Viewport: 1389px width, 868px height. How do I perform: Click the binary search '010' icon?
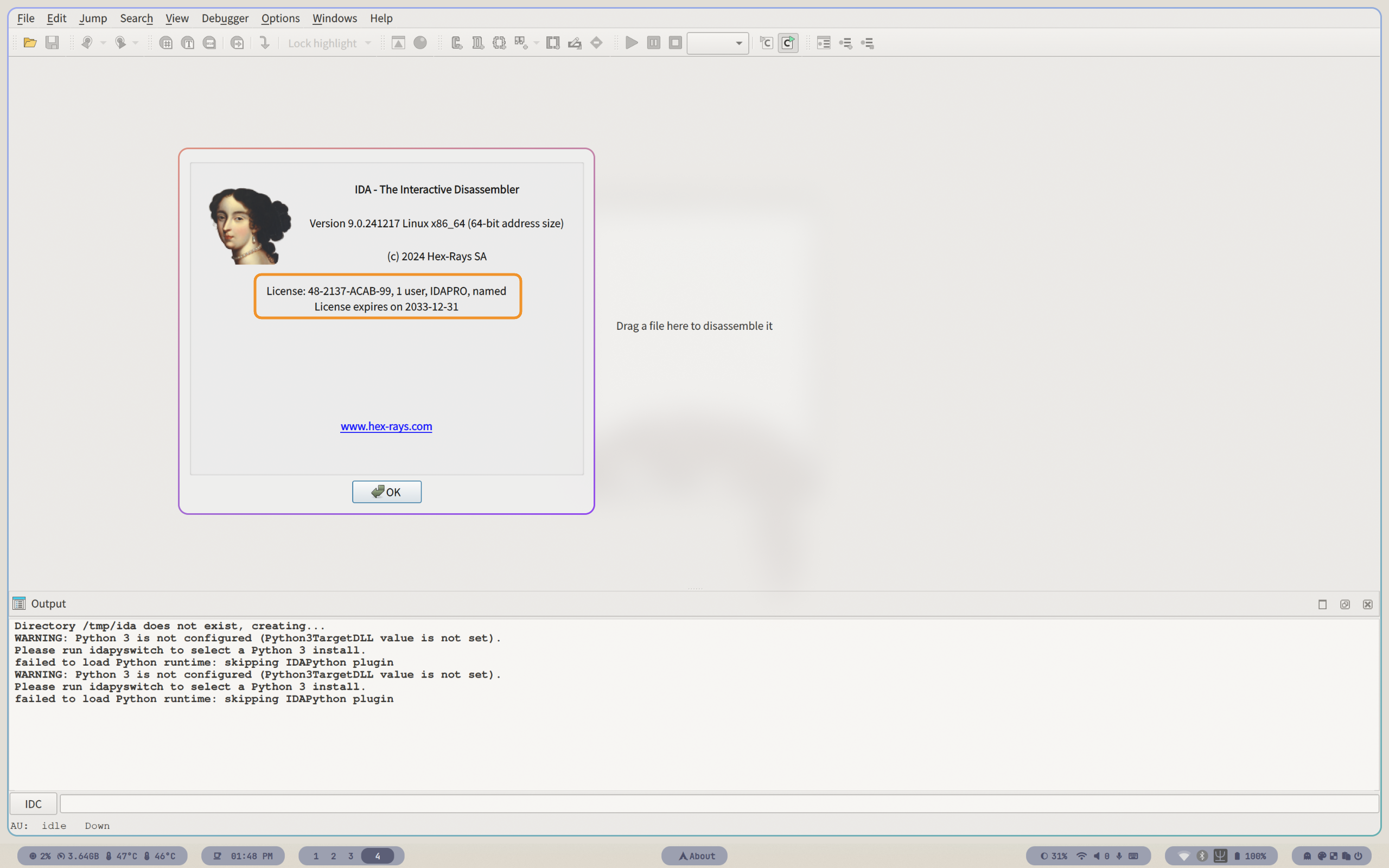click(209, 42)
